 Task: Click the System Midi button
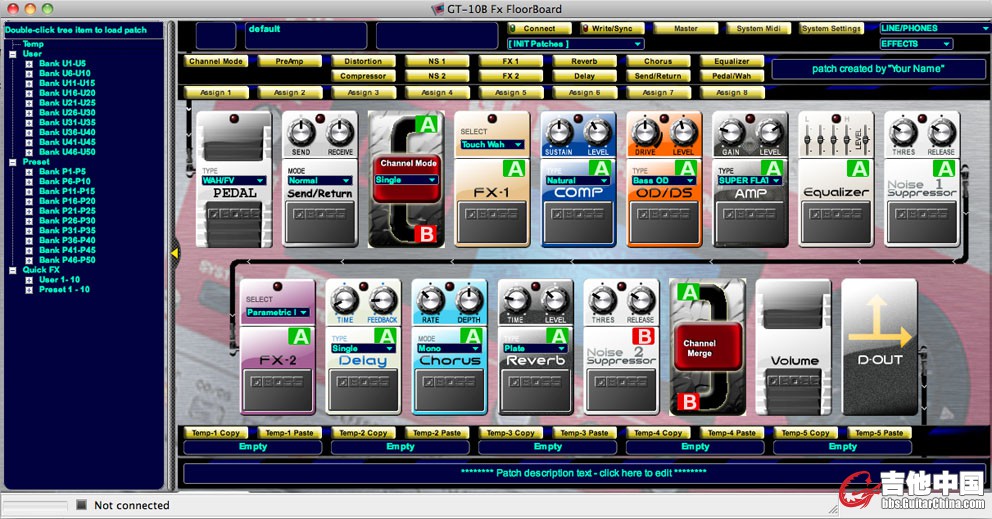point(759,28)
